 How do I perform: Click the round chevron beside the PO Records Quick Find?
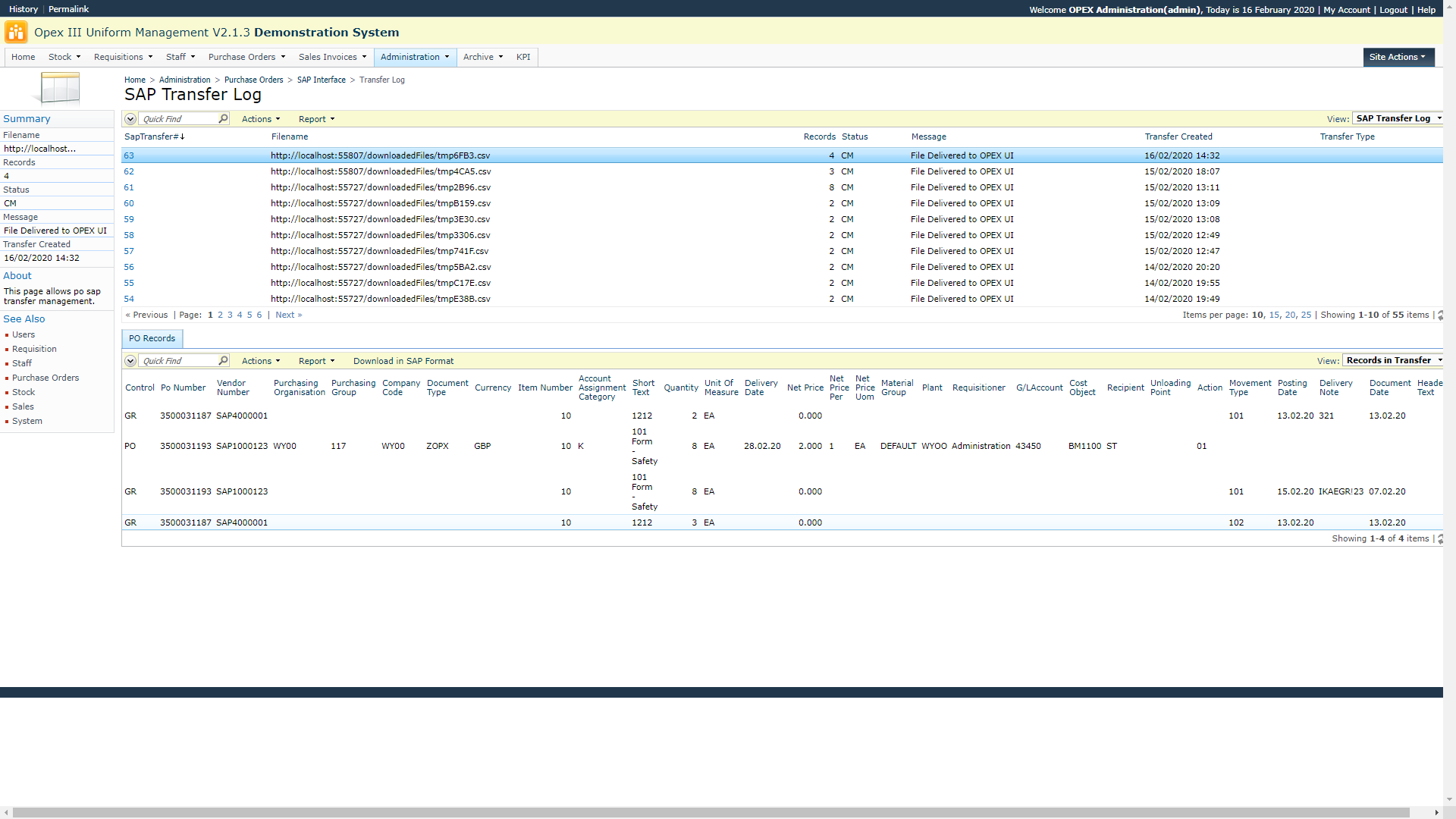pyautogui.click(x=130, y=361)
